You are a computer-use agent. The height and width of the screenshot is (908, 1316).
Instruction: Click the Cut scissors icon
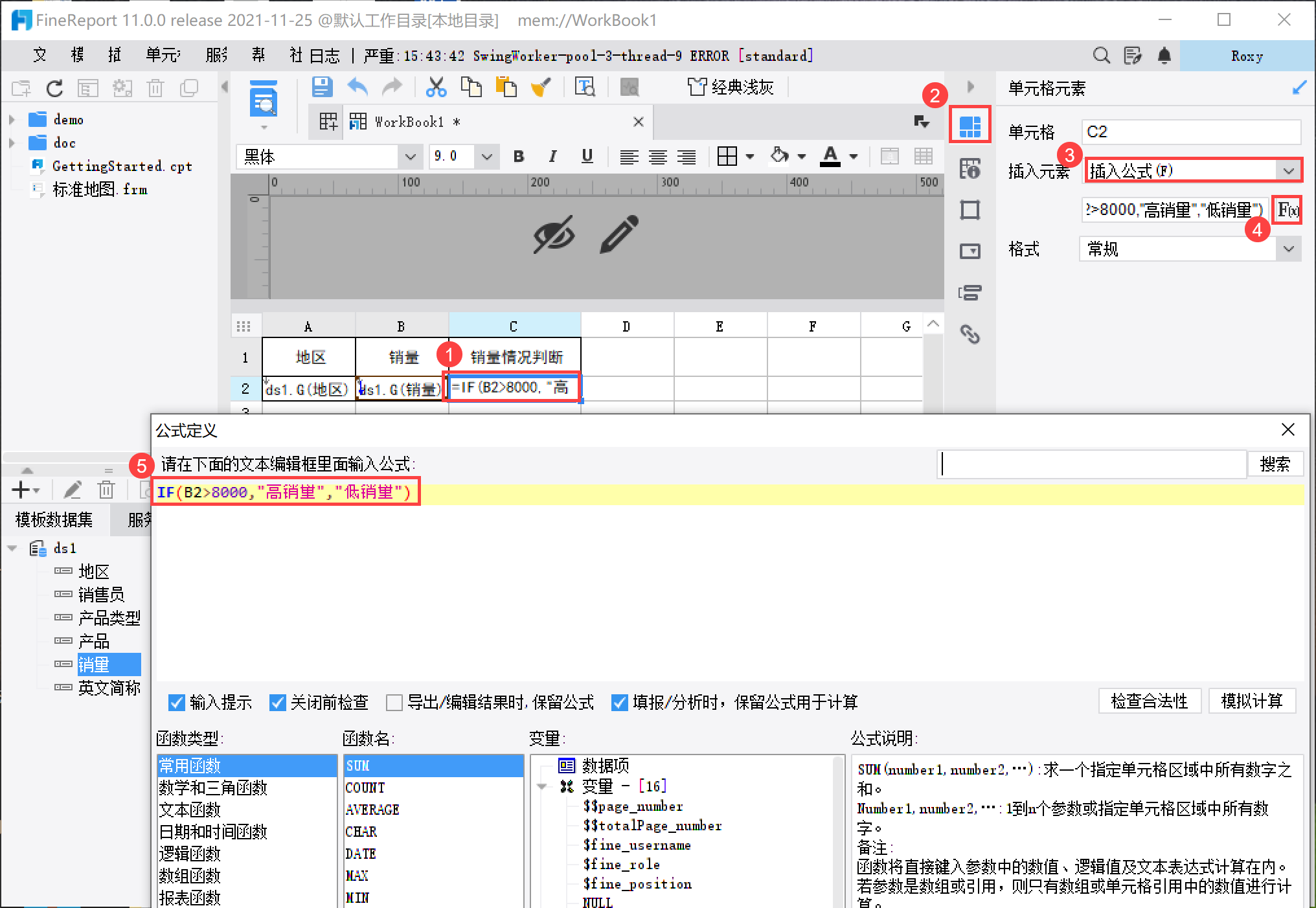pyautogui.click(x=436, y=87)
